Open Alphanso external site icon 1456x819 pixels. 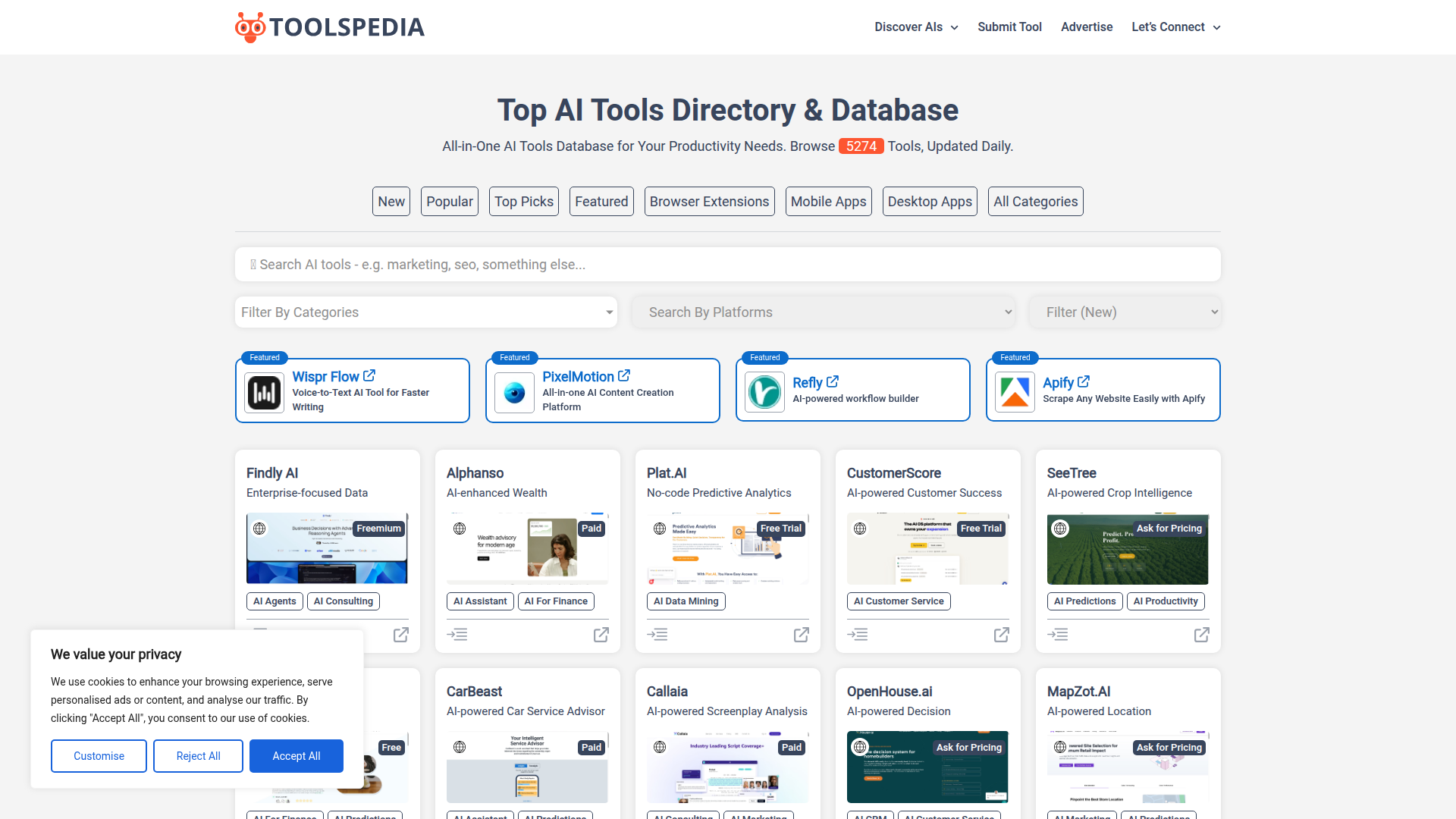pos(601,635)
